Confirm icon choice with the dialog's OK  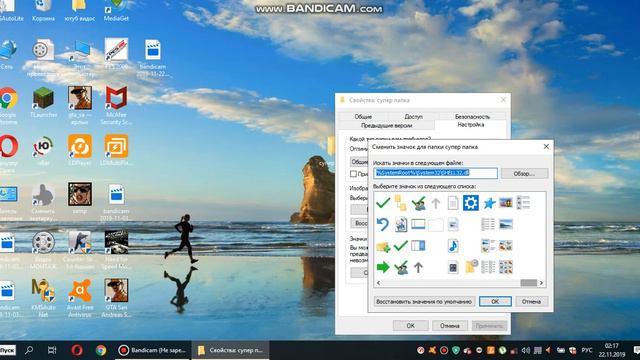(495, 302)
